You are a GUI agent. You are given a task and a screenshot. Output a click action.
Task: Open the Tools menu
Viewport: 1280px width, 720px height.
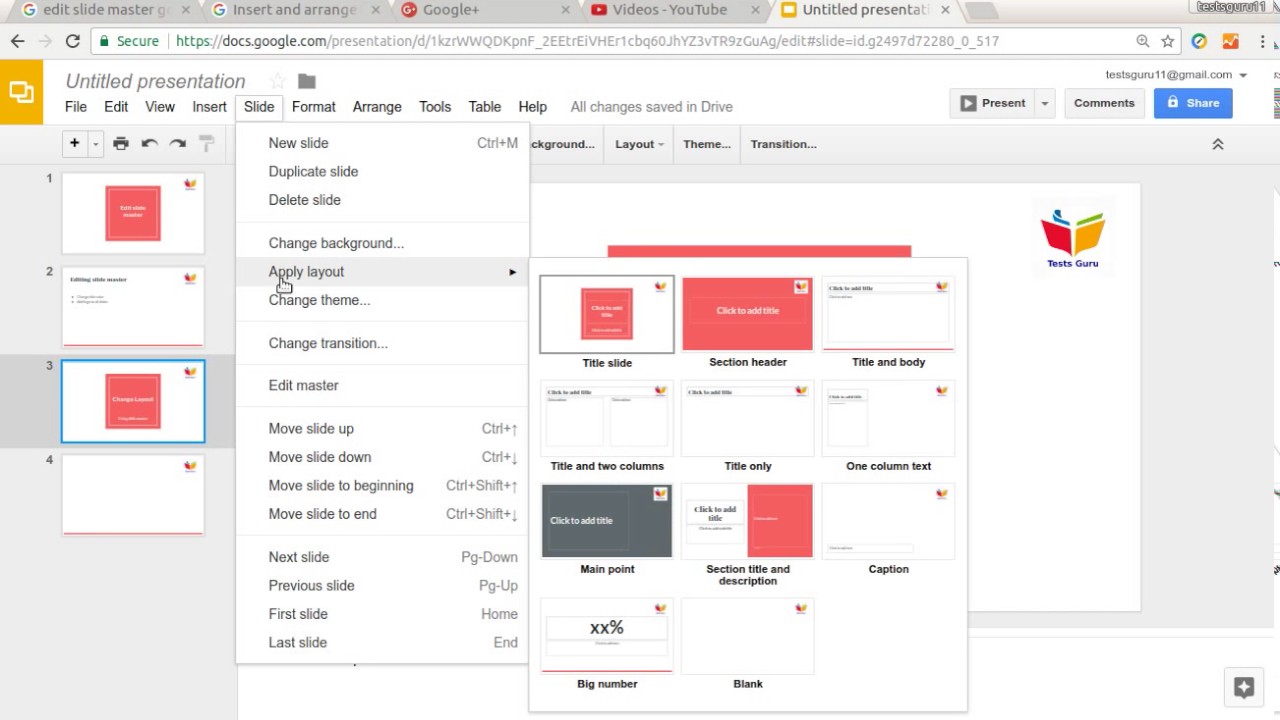435,107
